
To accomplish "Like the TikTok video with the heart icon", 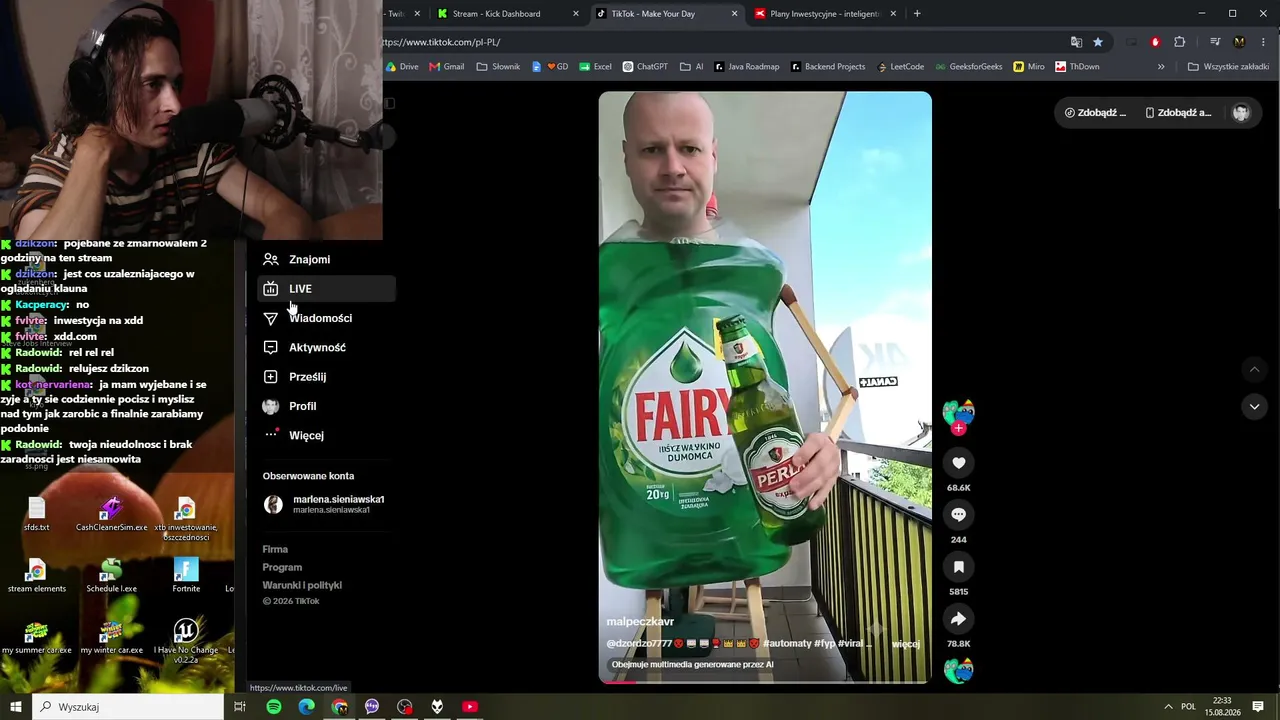I will coord(958,463).
